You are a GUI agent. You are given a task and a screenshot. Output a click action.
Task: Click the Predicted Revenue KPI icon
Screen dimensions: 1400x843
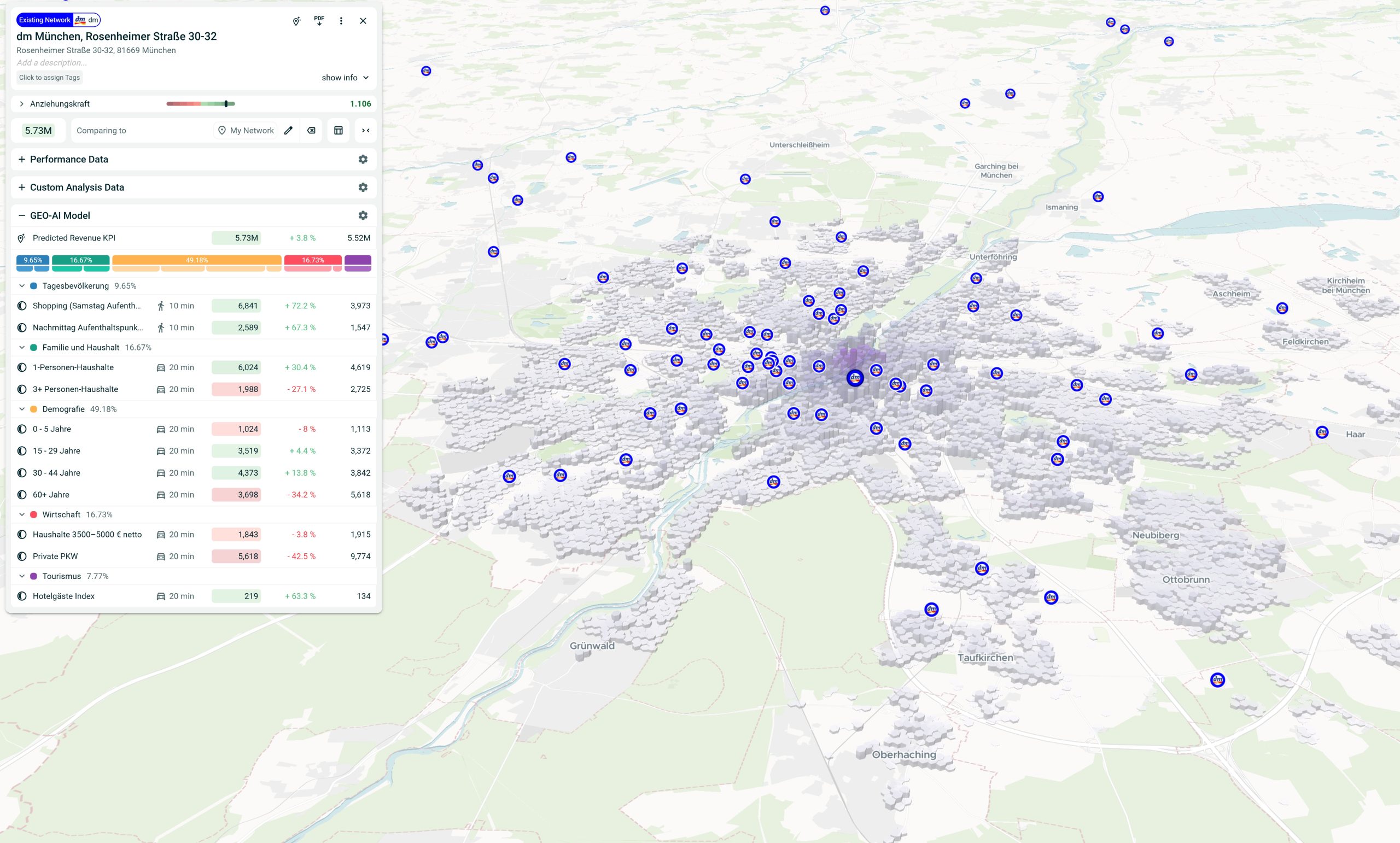pyautogui.click(x=21, y=238)
